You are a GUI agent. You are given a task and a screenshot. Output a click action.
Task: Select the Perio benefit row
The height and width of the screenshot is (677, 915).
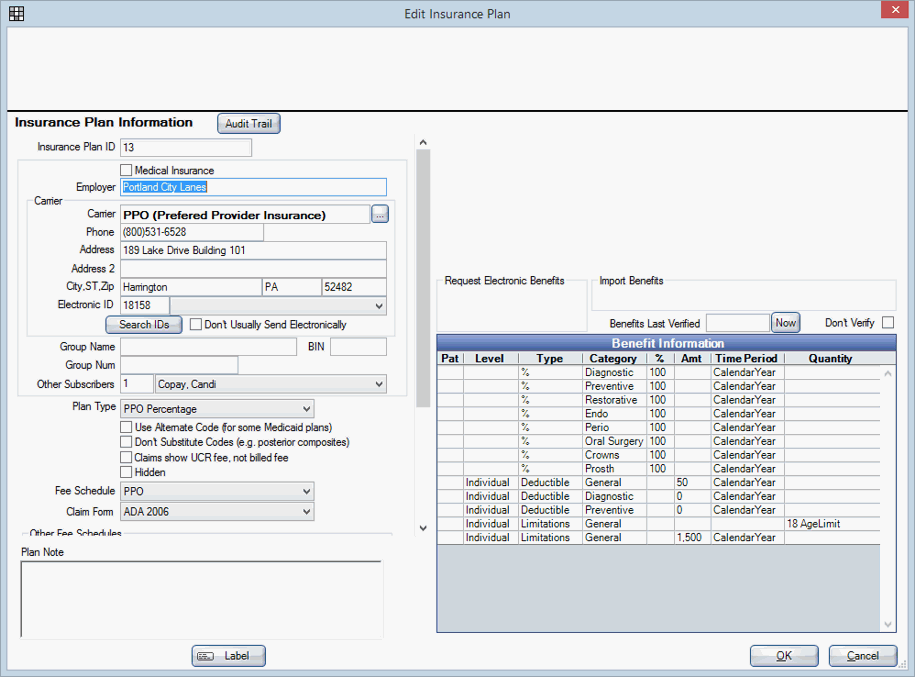[x=658, y=427]
